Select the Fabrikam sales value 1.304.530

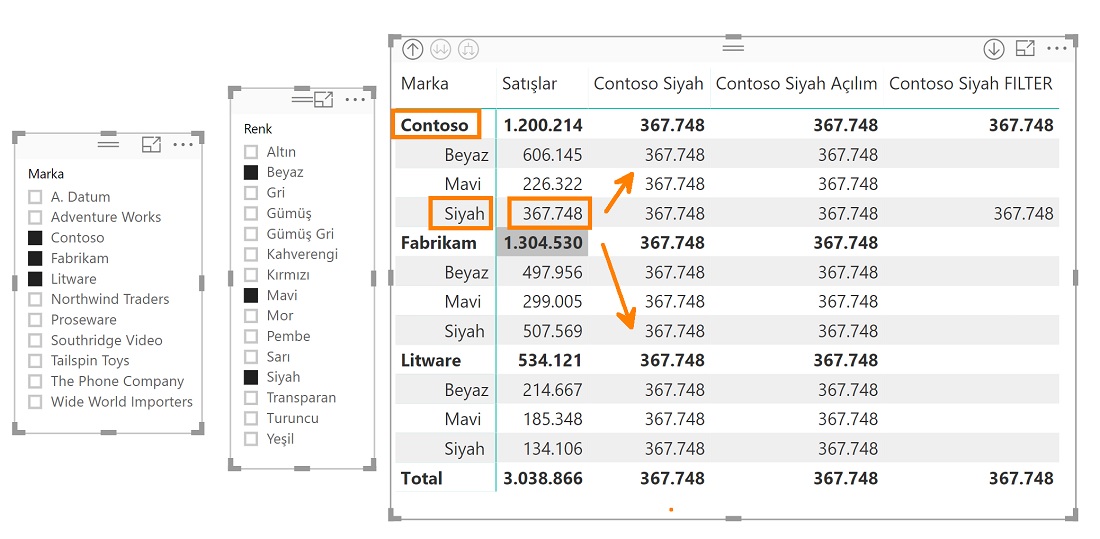click(543, 243)
